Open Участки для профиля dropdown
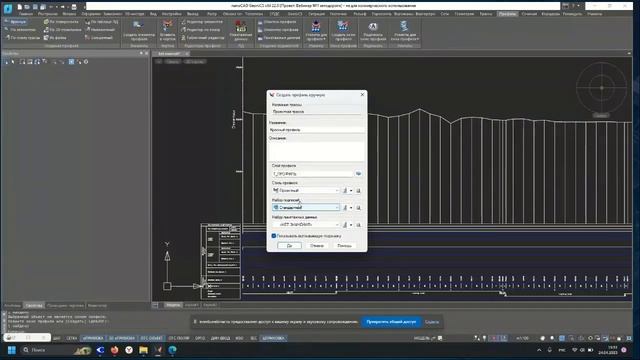Screen dimensions: 640x360 (316, 31)
